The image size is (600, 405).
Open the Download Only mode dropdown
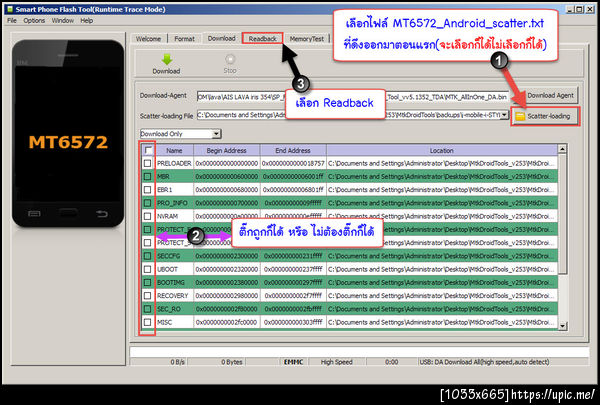[217, 134]
